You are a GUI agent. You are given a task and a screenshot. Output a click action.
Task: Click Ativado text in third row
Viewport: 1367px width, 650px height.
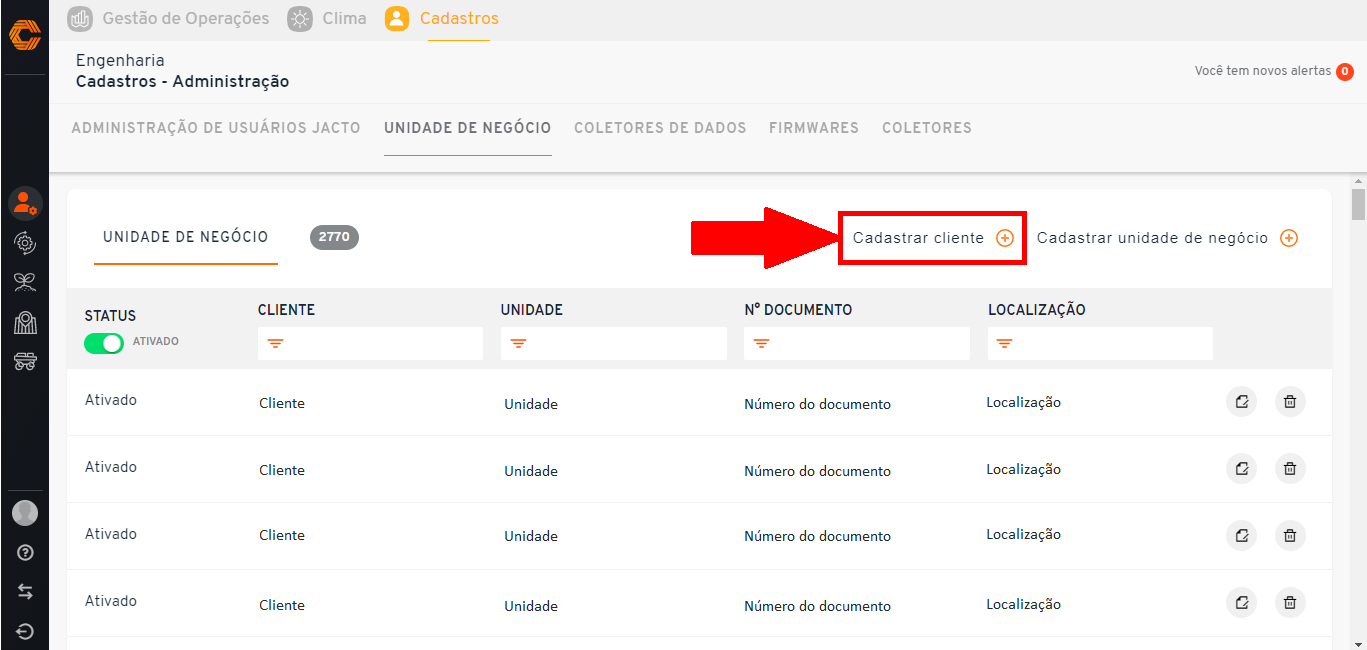point(111,534)
